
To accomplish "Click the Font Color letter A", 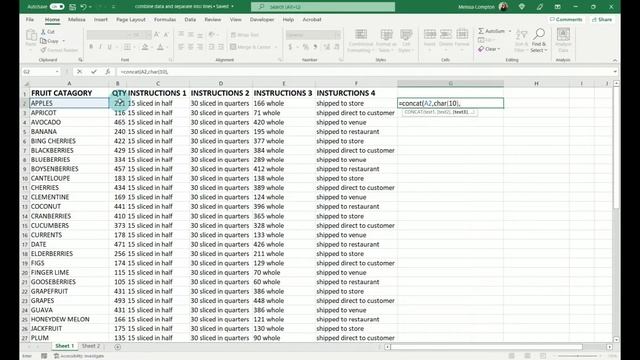I will tap(160, 47).
